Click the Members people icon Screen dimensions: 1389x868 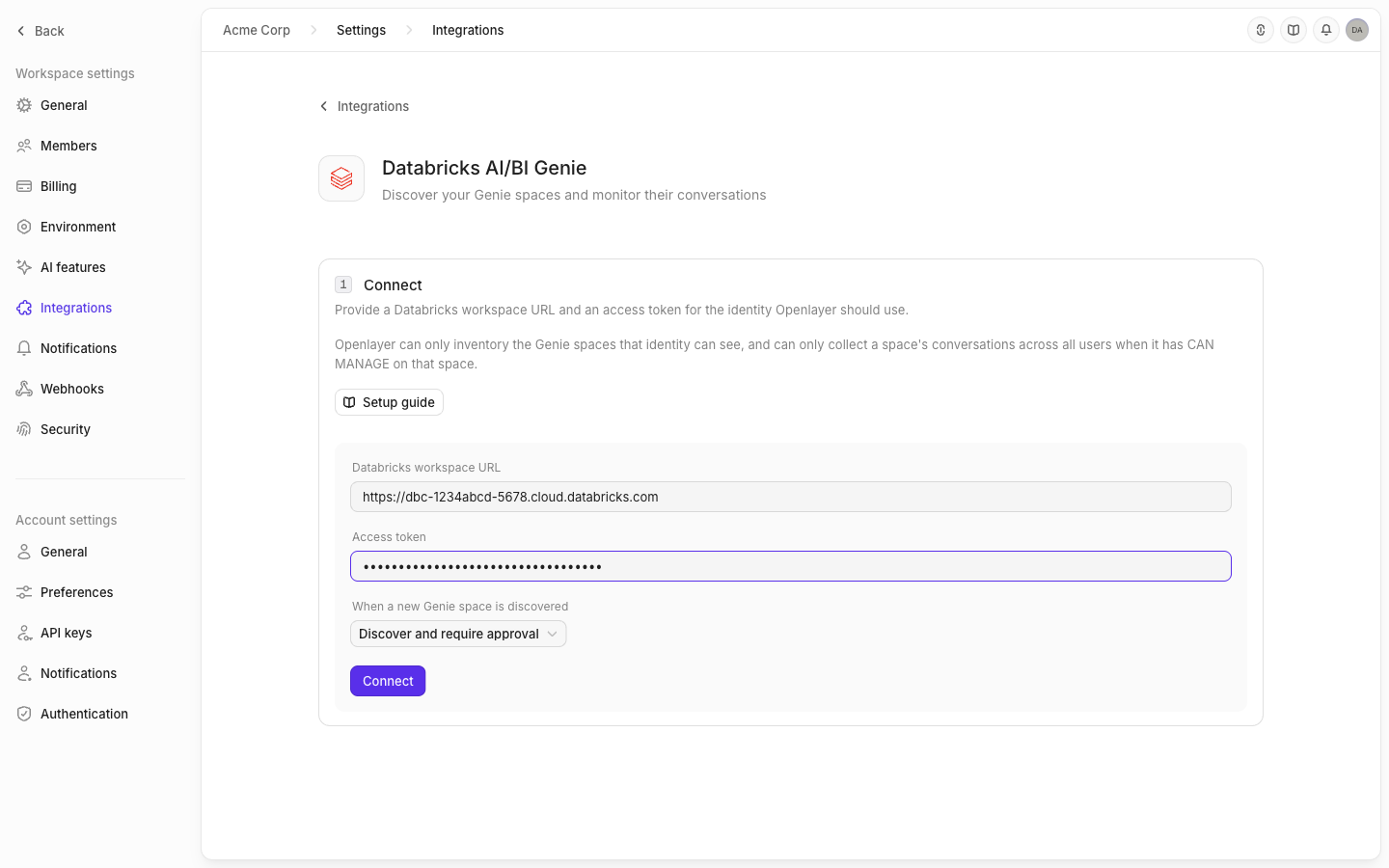point(24,146)
